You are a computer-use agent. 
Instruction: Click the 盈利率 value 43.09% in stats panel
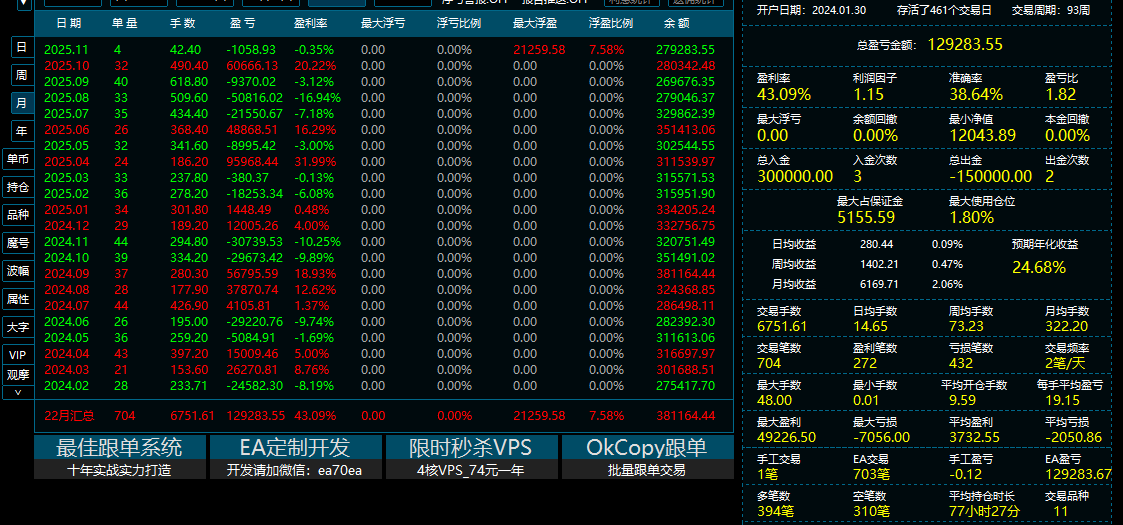point(784,95)
